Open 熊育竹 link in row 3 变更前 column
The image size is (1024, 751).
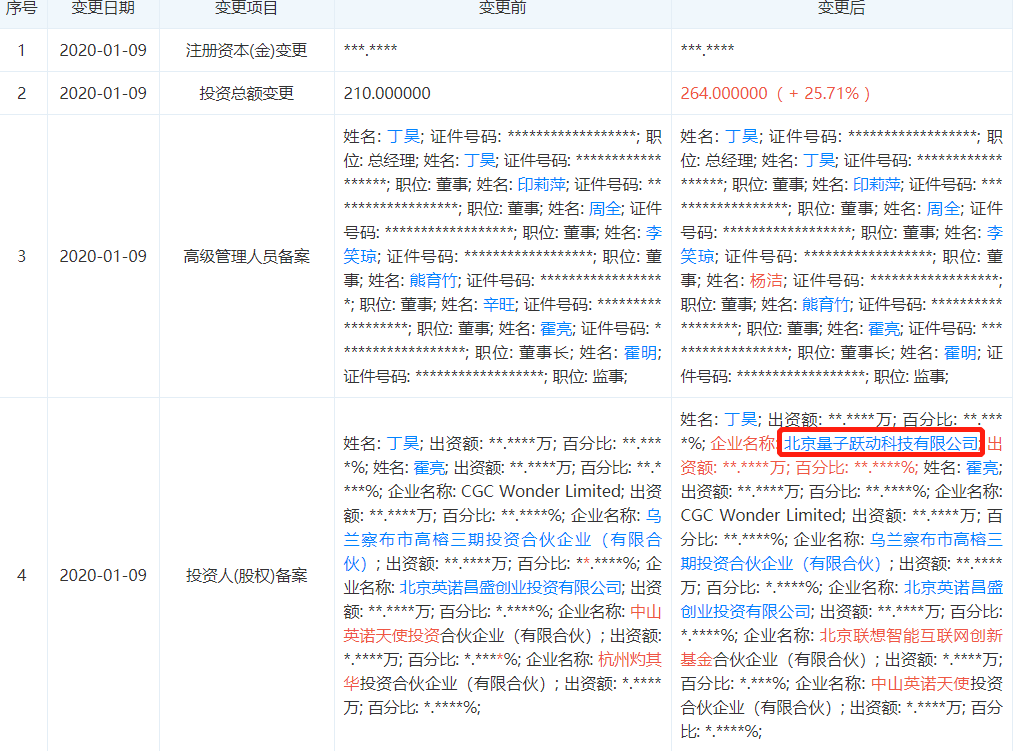(434, 281)
